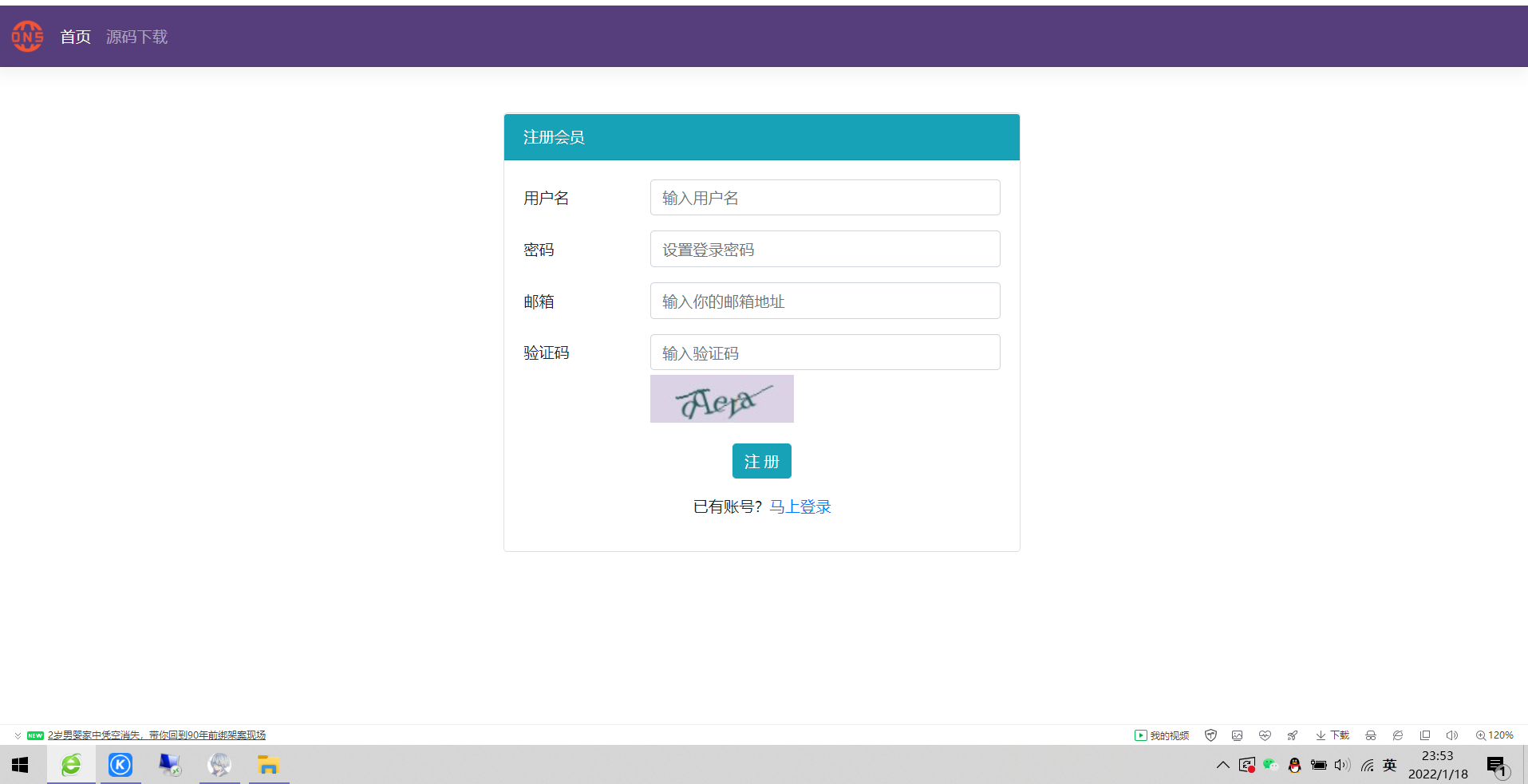Open the ONS logo on the navbar

pos(27,36)
